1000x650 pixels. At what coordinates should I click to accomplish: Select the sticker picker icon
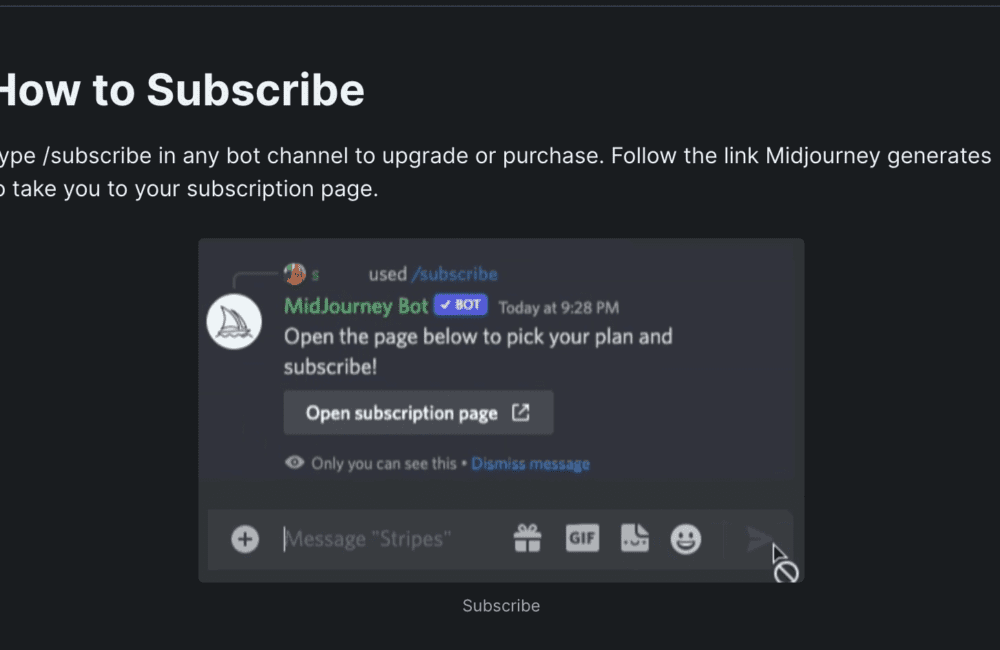pos(634,538)
